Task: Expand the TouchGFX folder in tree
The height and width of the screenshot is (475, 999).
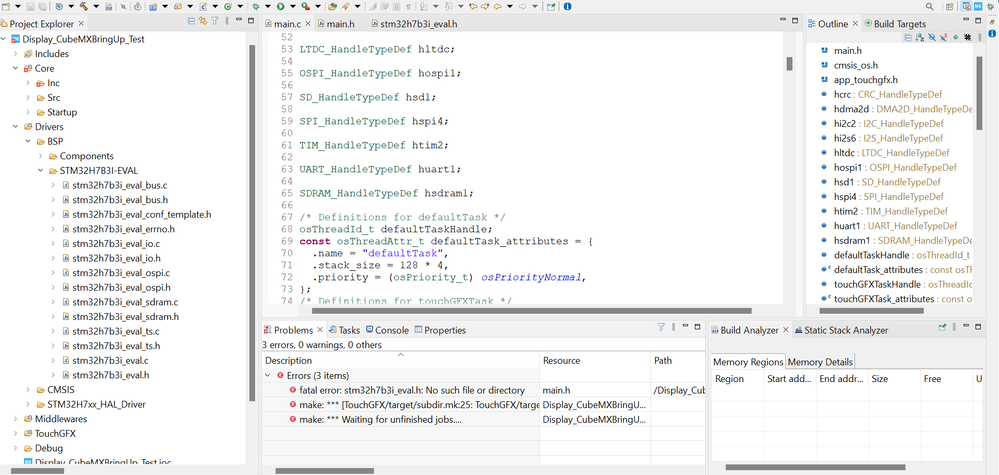Action: 14,434
